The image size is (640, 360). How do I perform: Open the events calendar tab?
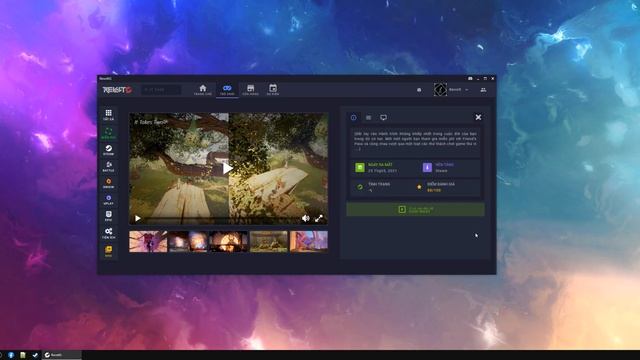[273, 90]
